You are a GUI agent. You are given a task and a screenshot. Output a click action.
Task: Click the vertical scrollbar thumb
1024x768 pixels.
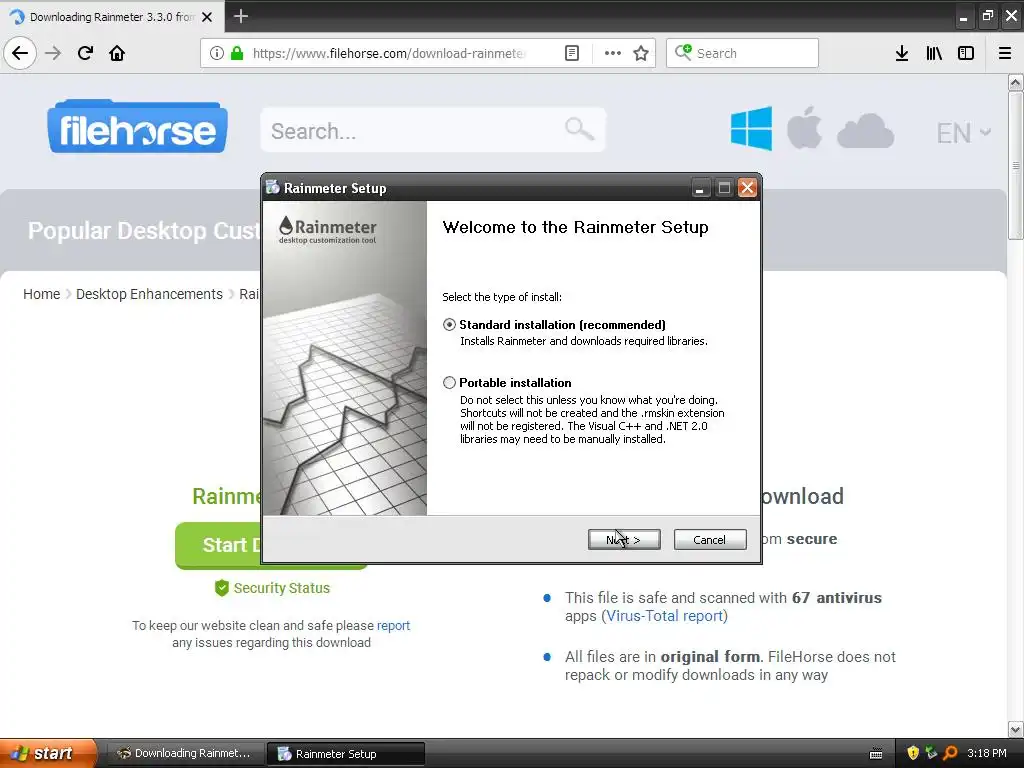[1015, 166]
